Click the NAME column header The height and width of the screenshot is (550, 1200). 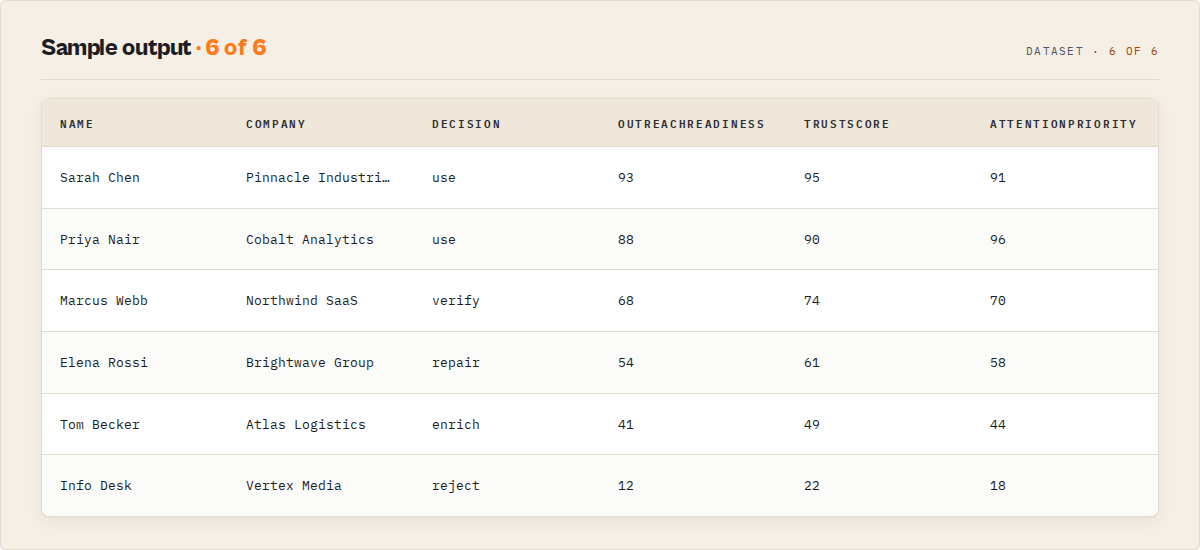(x=77, y=124)
